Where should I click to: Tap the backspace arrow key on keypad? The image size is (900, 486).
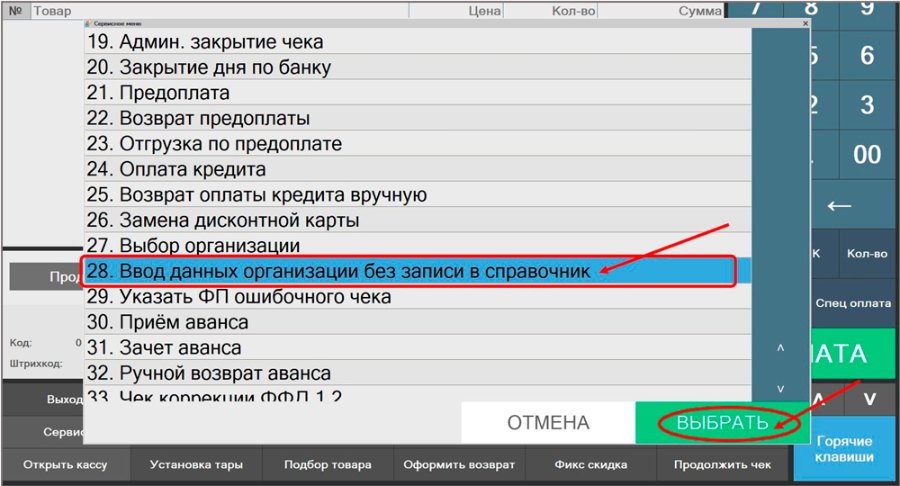click(839, 205)
